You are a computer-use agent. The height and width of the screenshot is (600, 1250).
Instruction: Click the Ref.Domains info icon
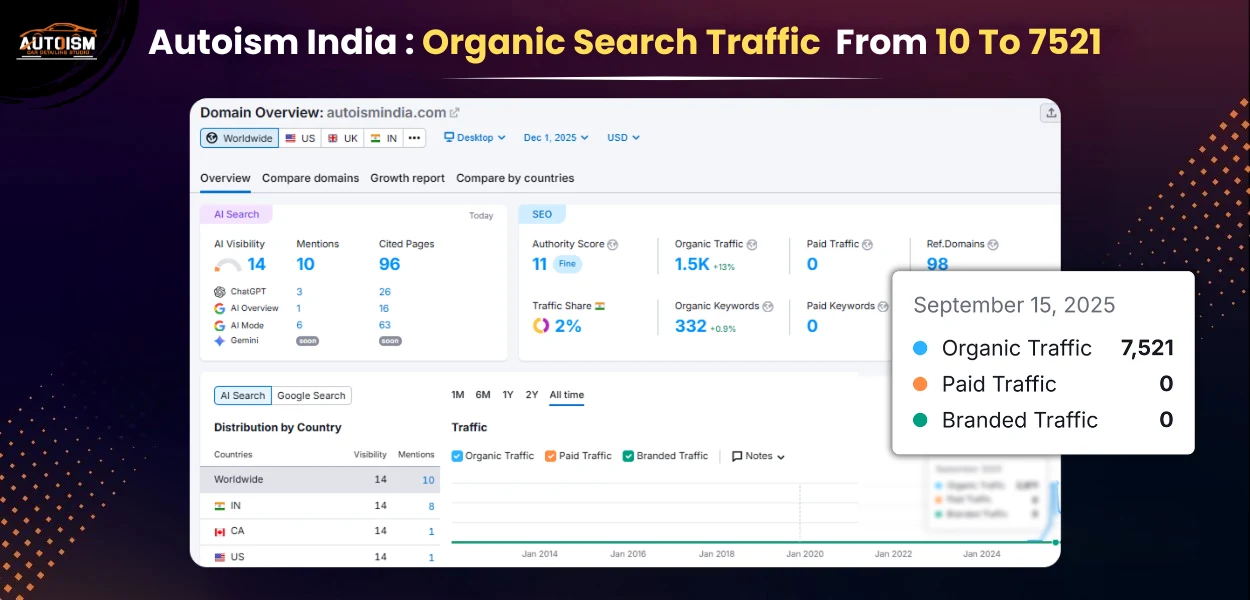point(993,244)
